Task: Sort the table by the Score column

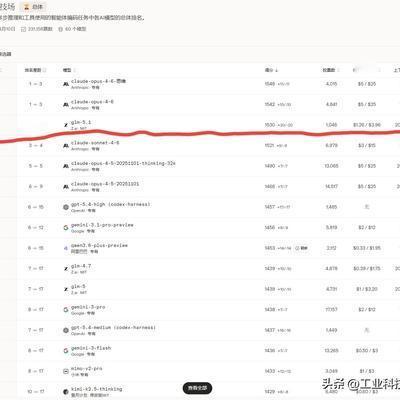Action: (271, 70)
